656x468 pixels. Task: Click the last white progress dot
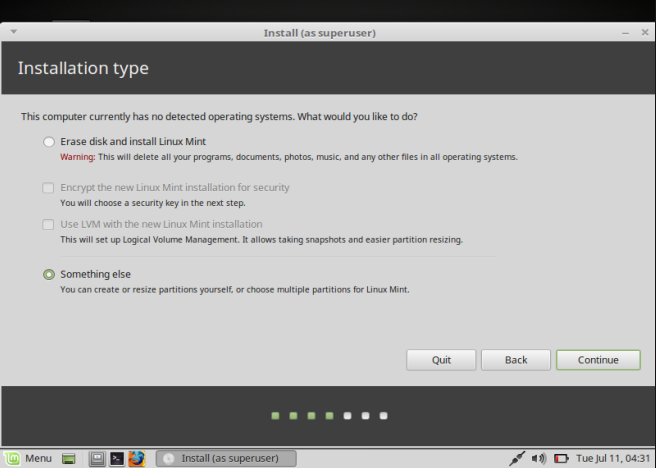coord(384,416)
